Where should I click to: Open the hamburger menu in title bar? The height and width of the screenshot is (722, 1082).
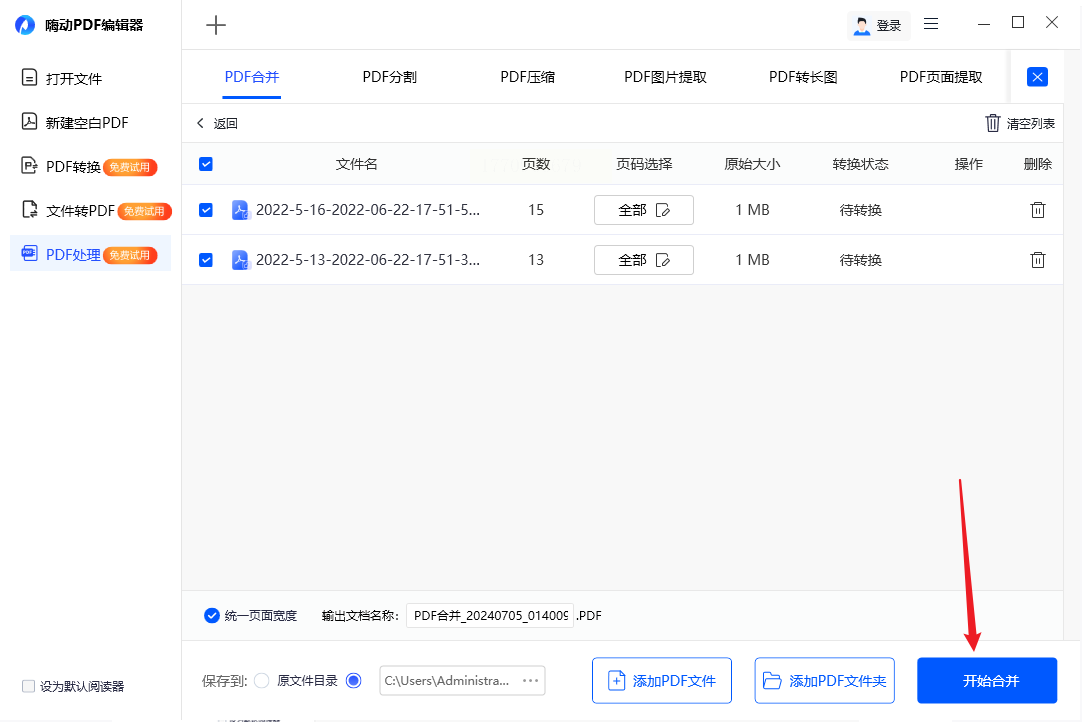[x=931, y=24]
